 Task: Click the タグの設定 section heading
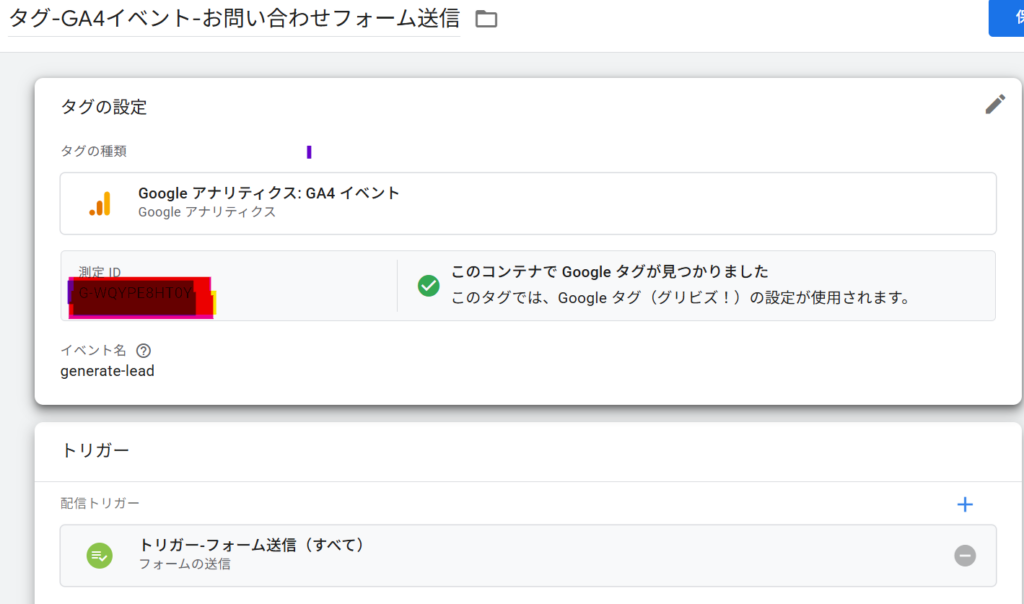[x=104, y=107]
